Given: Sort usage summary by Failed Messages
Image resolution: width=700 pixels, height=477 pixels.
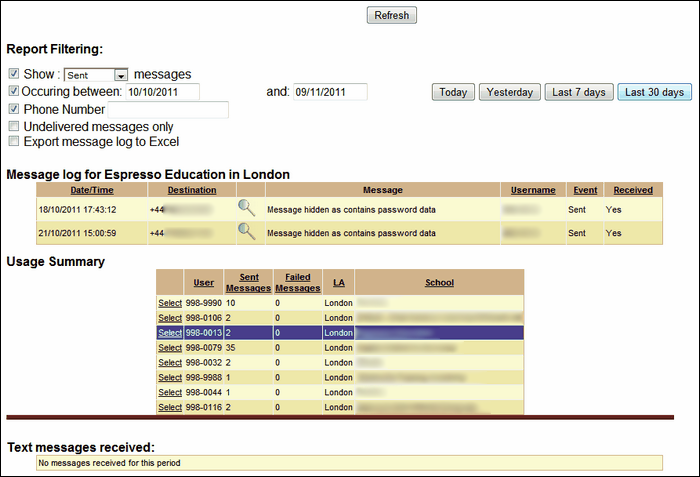Looking at the screenshot, I should [298, 283].
